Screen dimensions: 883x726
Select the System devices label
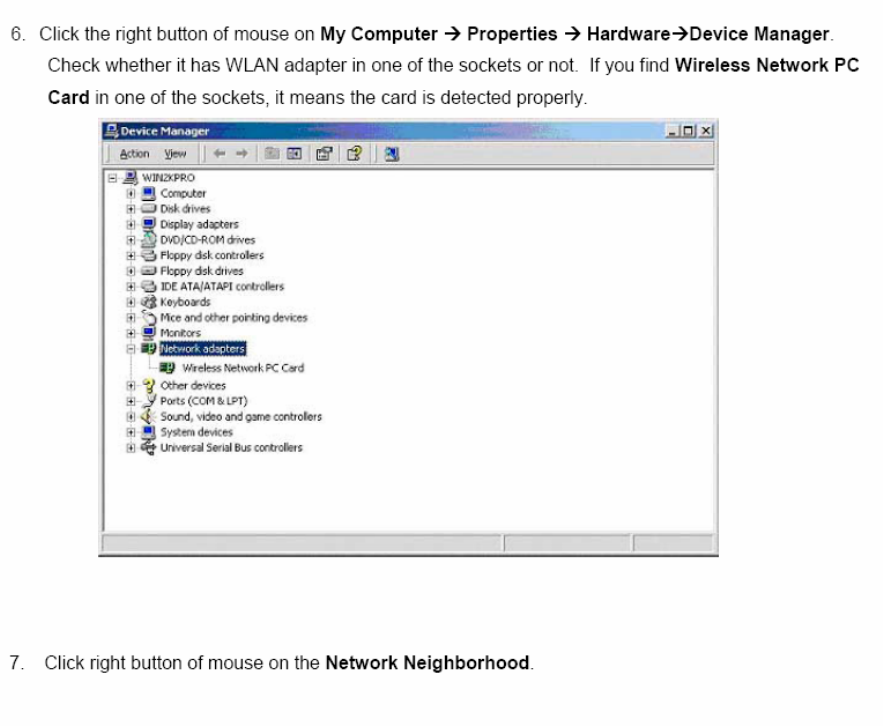(197, 433)
